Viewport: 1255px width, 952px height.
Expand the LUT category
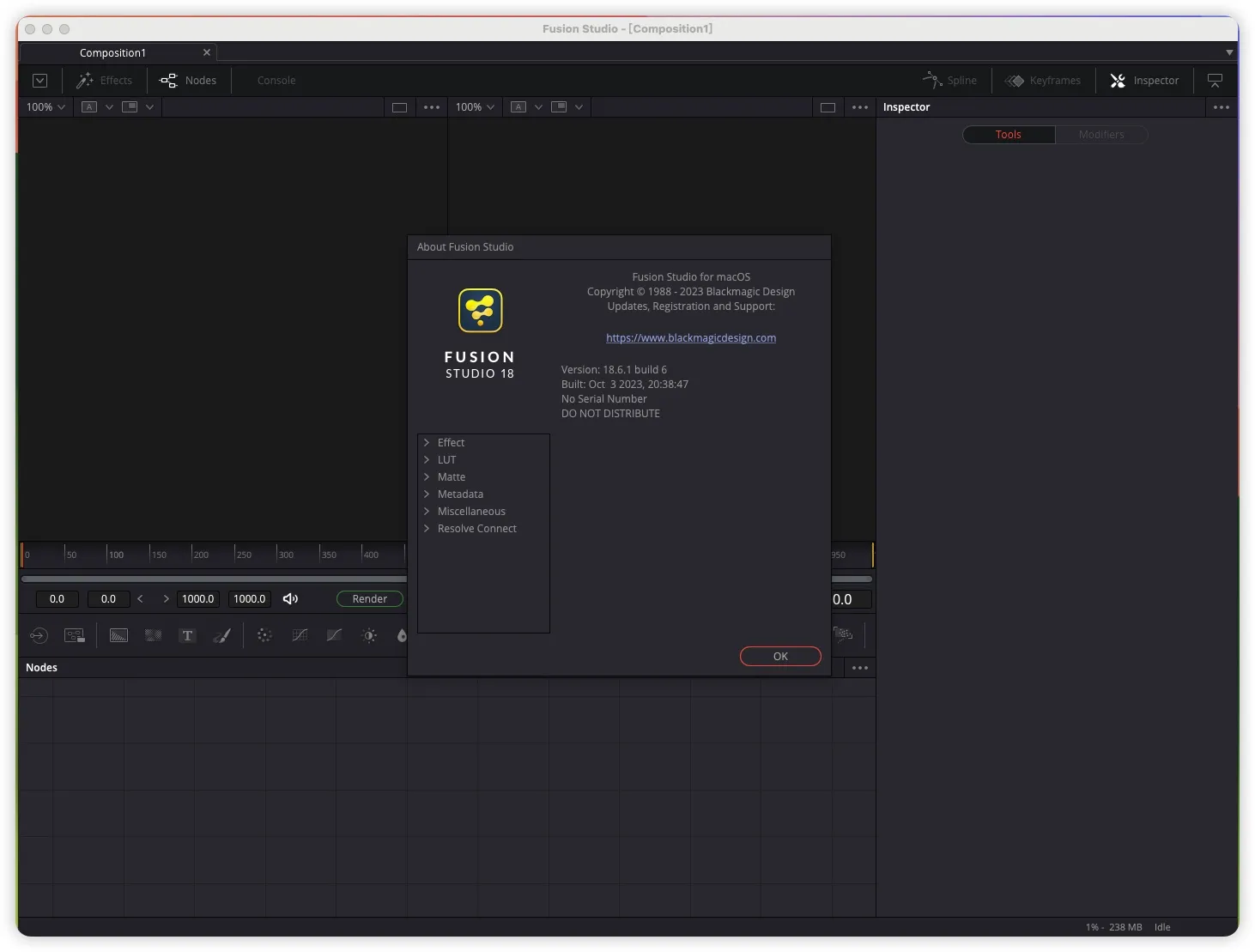[x=426, y=460]
